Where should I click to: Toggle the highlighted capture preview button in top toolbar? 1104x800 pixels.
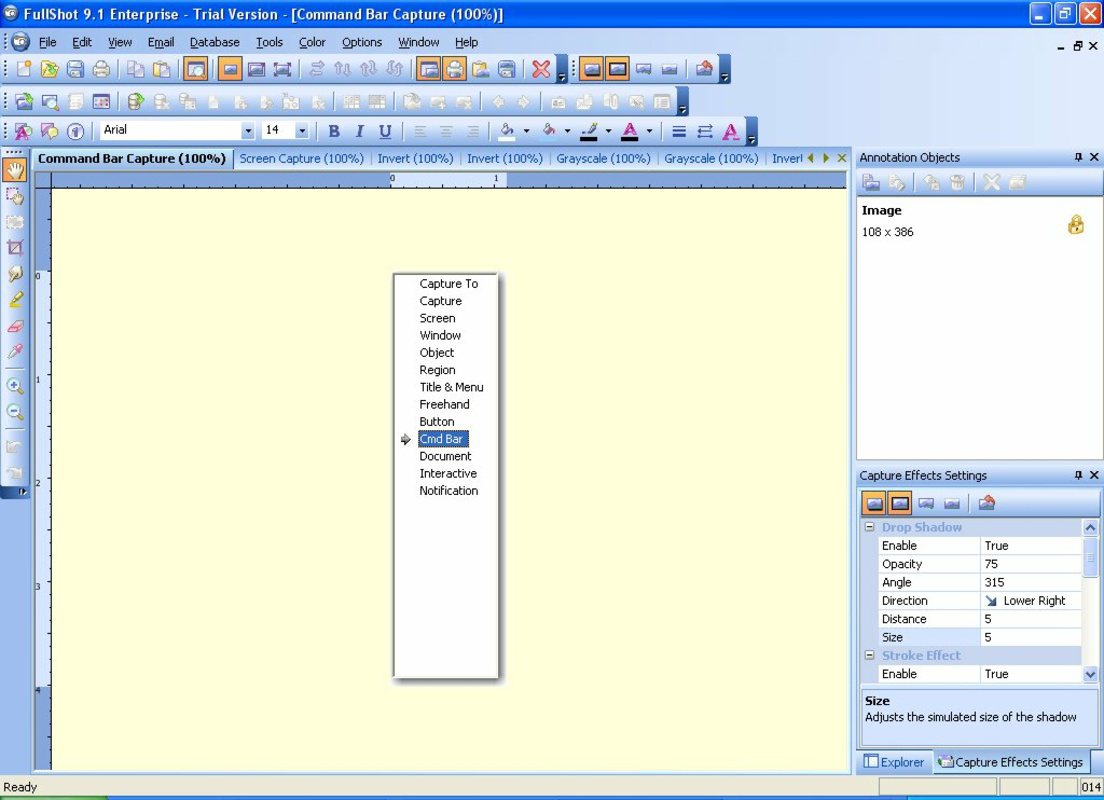(196, 68)
